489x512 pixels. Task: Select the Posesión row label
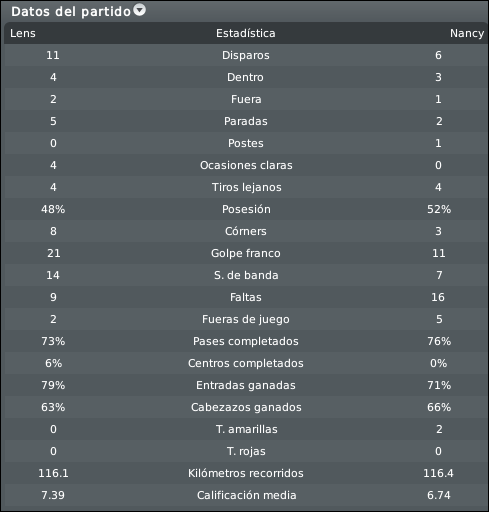click(246, 209)
